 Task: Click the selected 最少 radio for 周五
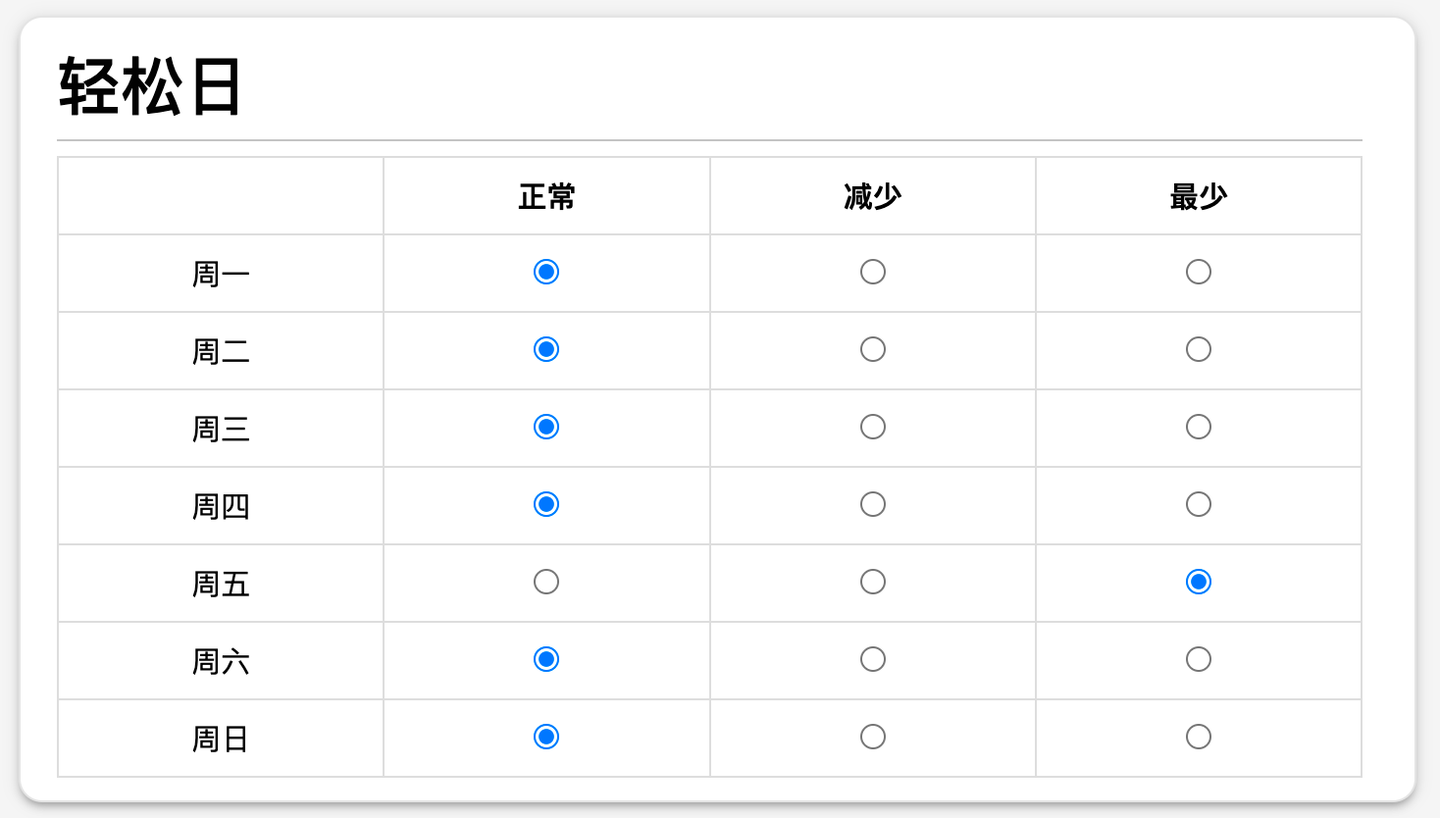(x=1198, y=582)
